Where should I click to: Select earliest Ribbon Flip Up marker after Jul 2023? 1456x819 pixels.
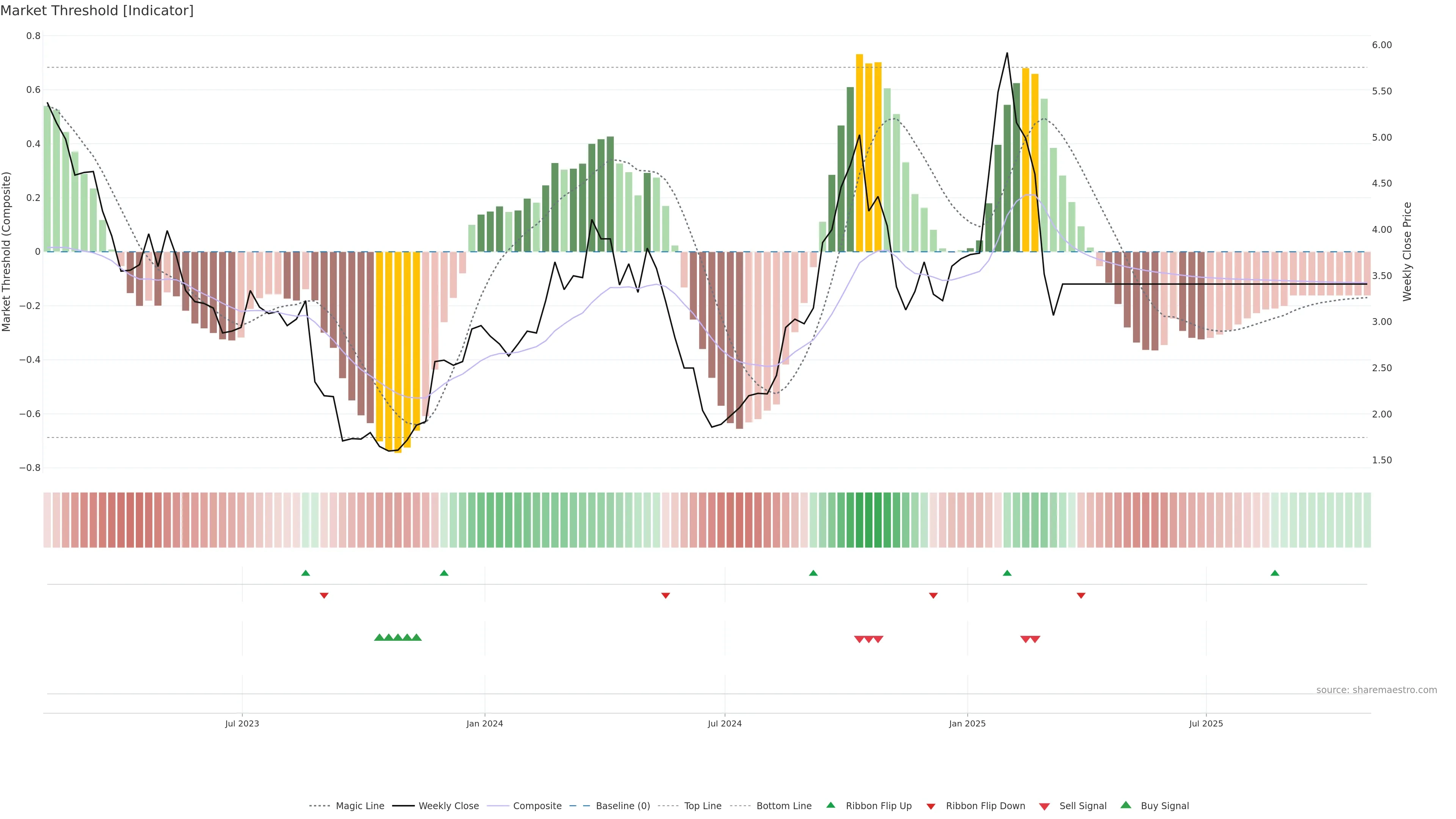pyautogui.click(x=306, y=573)
